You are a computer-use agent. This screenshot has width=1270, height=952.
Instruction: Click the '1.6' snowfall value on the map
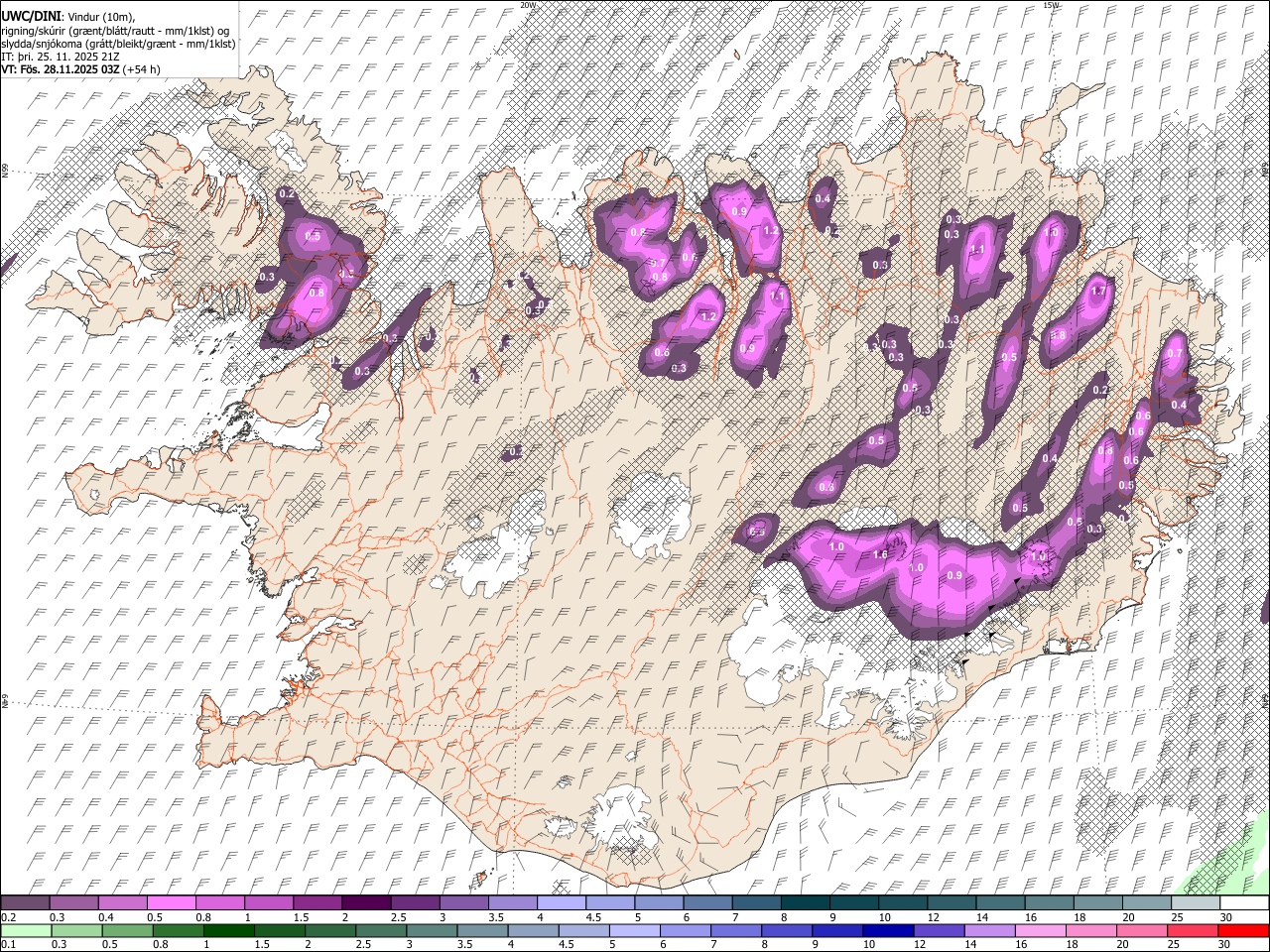[880, 554]
